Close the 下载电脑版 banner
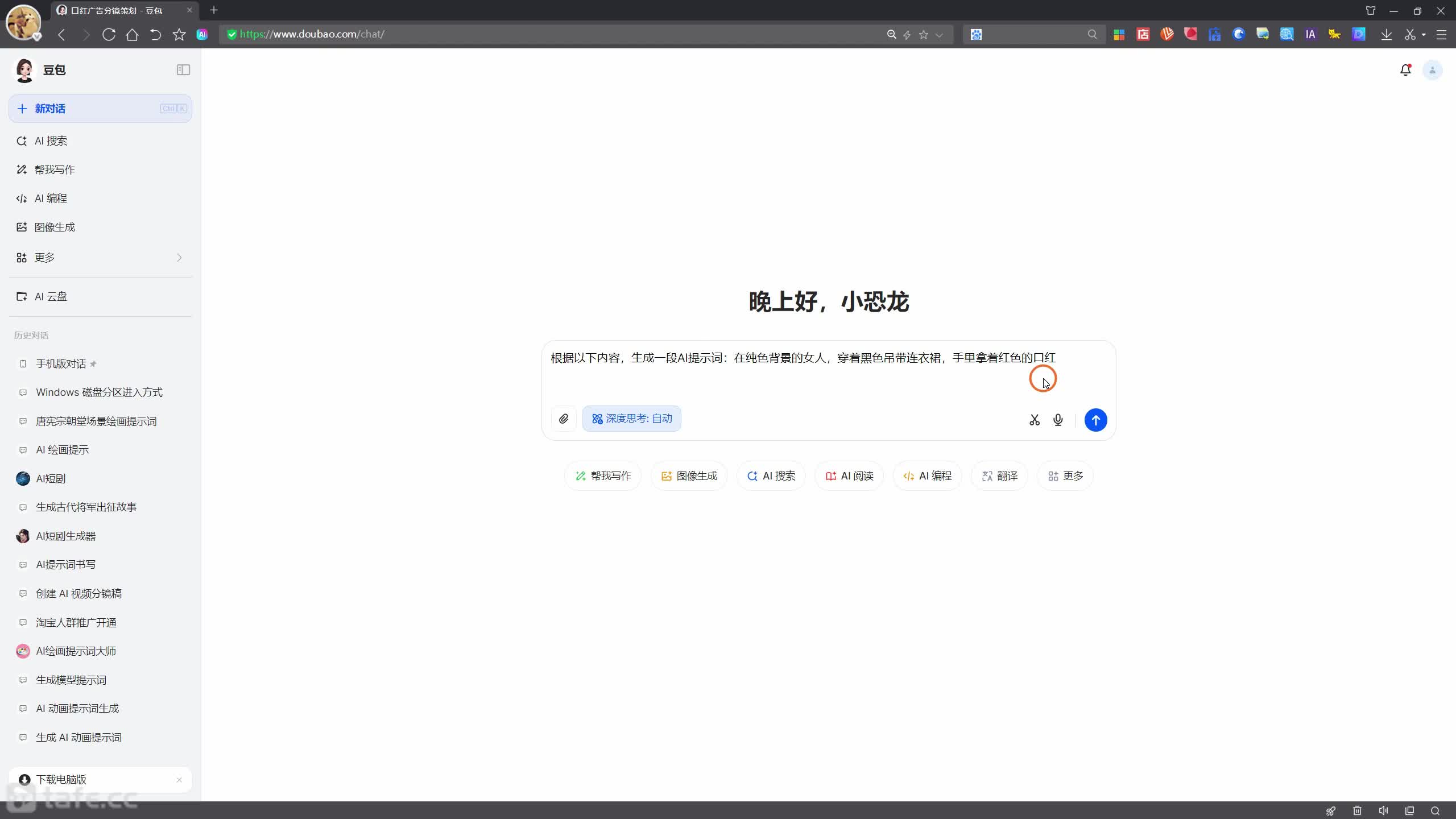The image size is (1456, 819). pos(179,780)
